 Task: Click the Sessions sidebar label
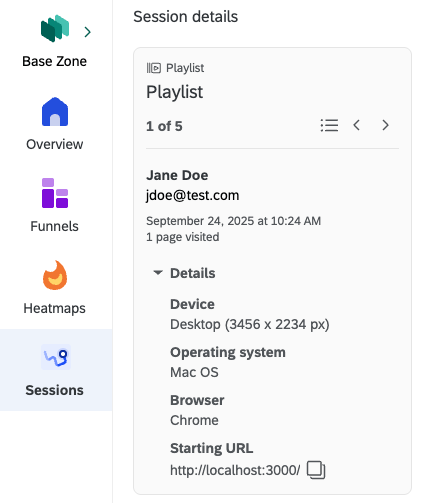click(x=55, y=390)
